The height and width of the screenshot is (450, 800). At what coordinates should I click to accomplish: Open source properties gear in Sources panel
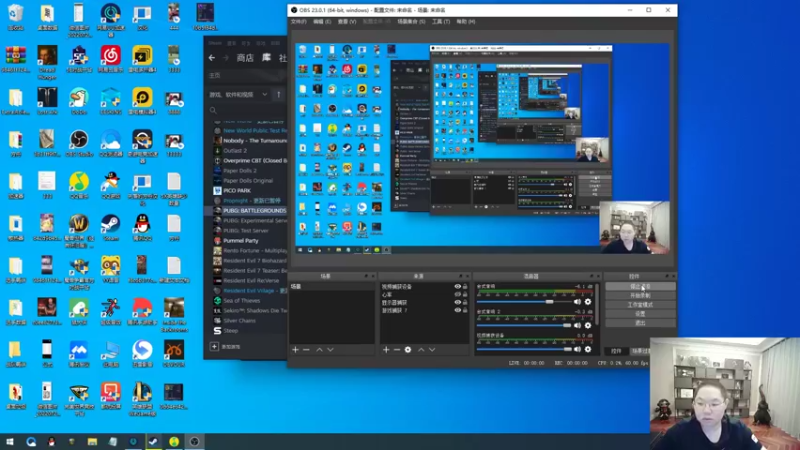coord(408,349)
